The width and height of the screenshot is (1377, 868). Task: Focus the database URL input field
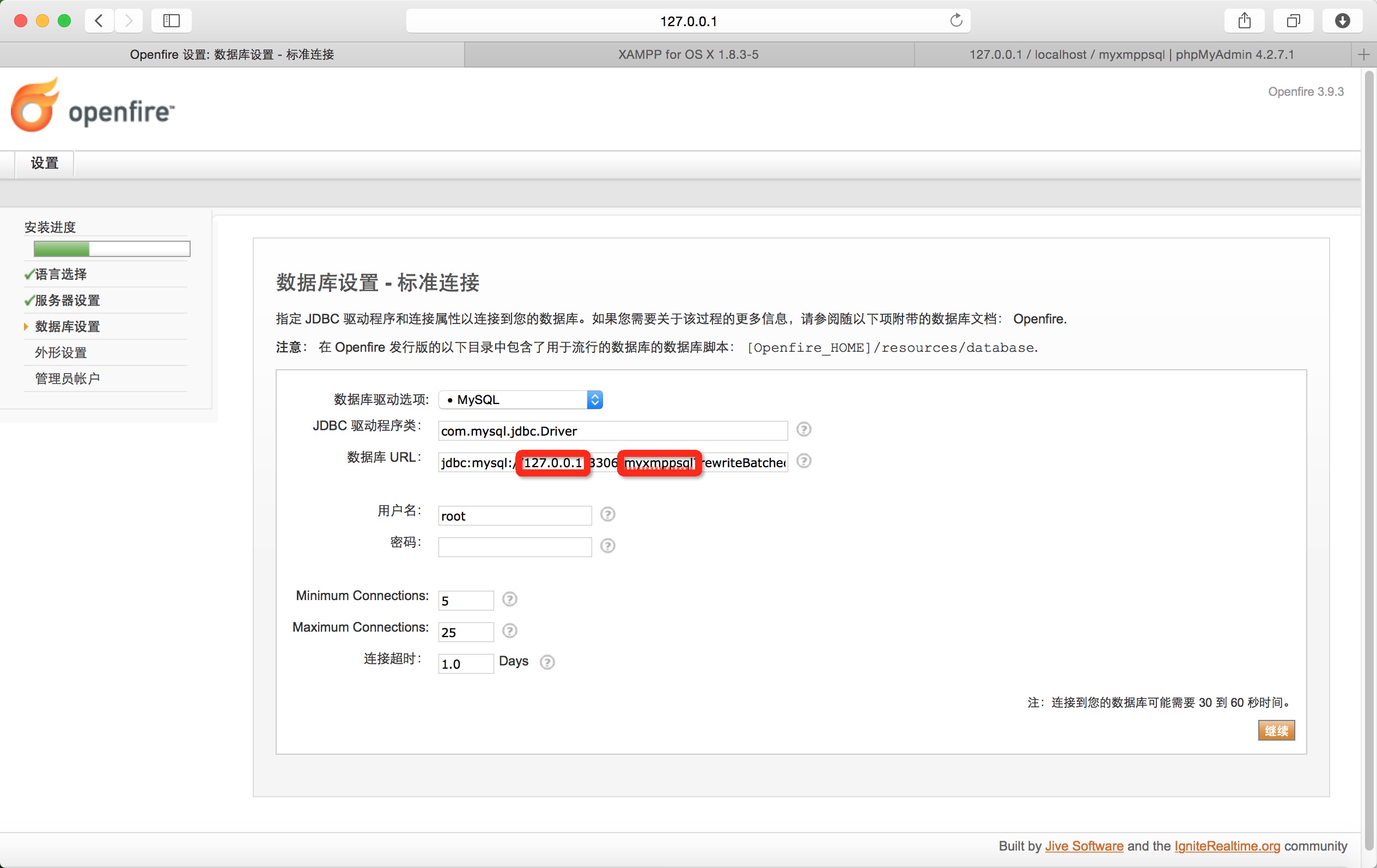click(x=613, y=462)
